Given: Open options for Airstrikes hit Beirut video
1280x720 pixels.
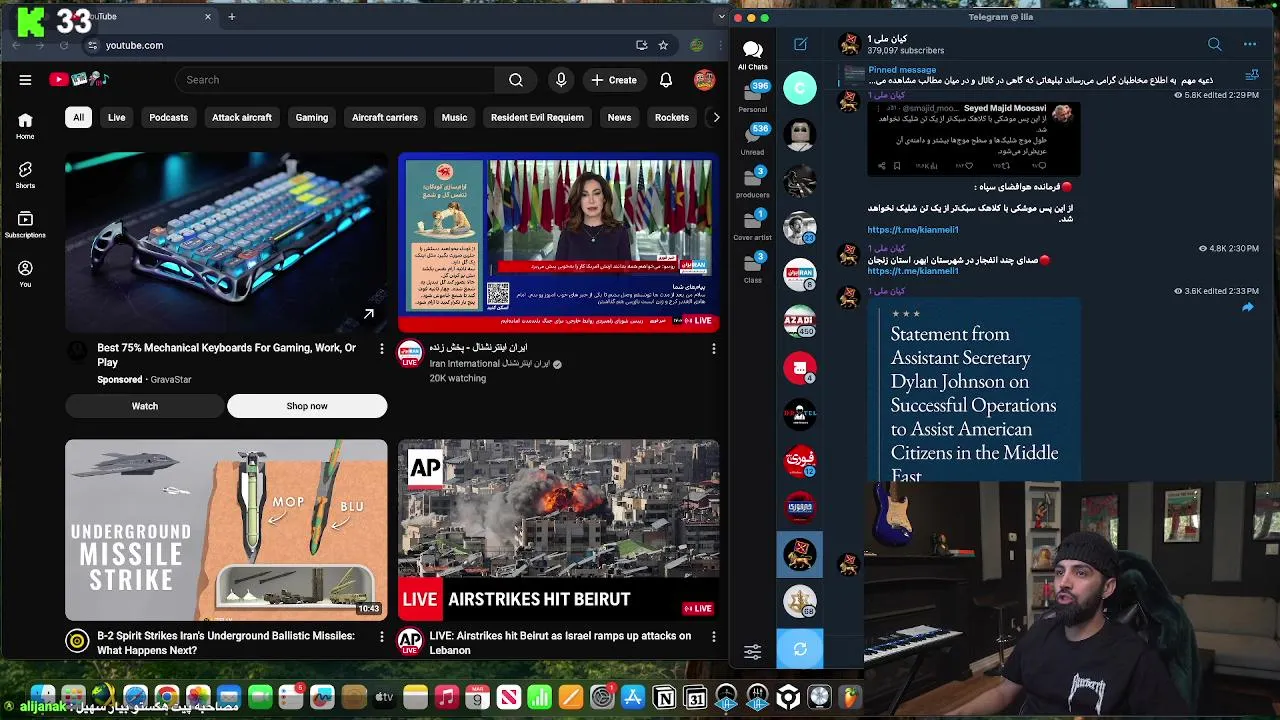Looking at the screenshot, I should click(713, 636).
